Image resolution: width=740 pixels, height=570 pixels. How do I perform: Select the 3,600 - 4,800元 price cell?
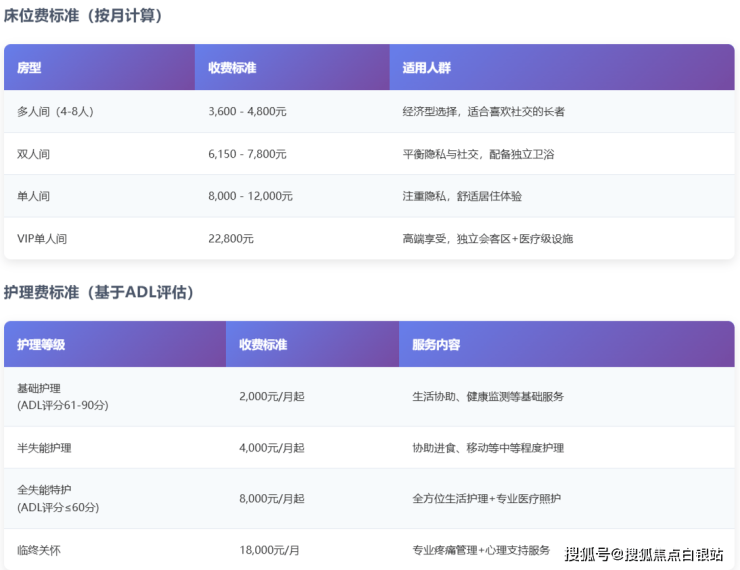(247, 111)
